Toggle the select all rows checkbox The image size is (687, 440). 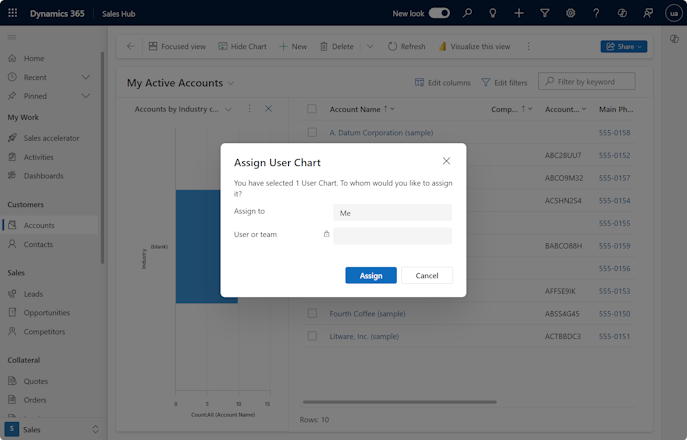[x=312, y=109]
